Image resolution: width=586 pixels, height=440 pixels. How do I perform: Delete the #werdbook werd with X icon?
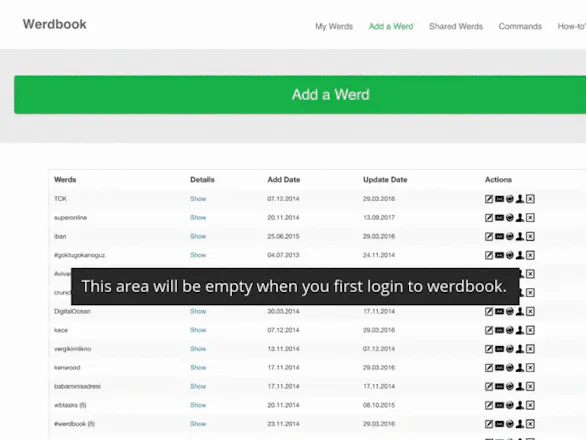click(x=530, y=424)
